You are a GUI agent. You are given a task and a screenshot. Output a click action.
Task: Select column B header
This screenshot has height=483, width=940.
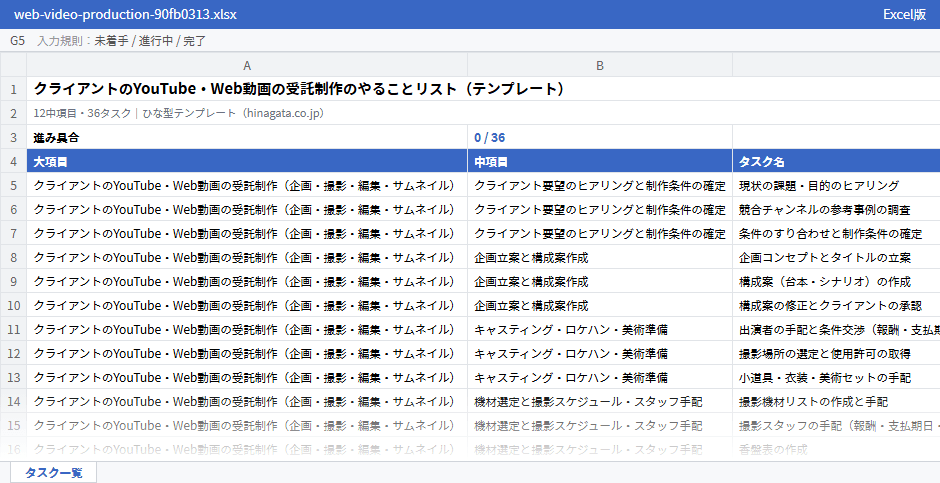(x=600, y=65)
